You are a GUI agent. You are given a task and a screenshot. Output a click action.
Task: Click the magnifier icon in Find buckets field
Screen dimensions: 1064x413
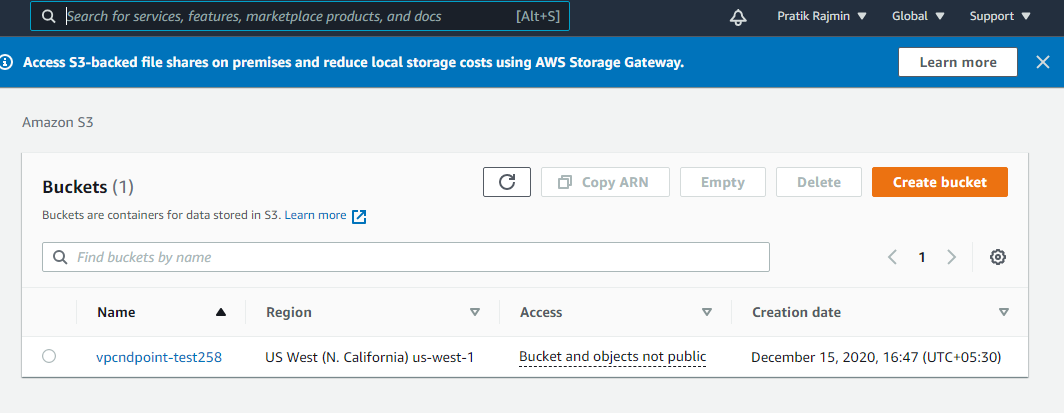pos(60,257)
